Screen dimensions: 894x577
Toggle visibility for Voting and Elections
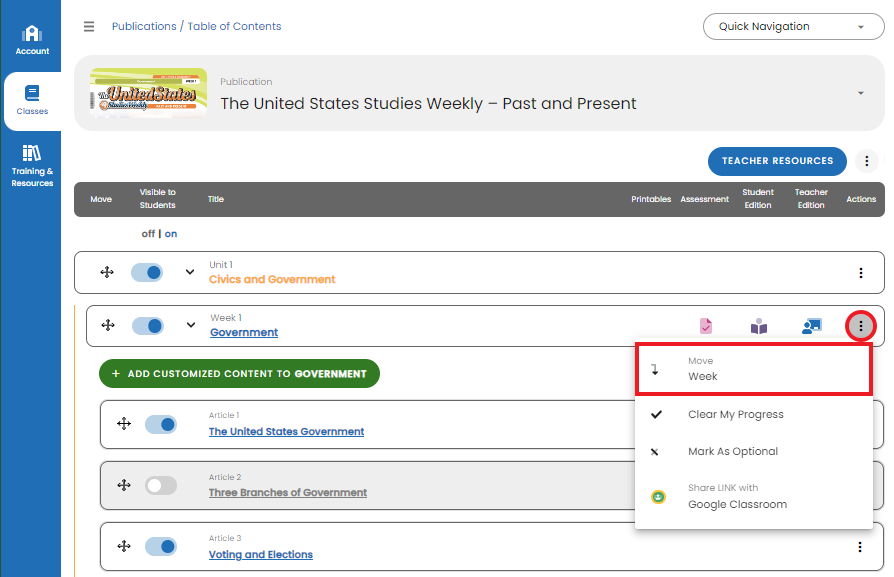coord(161,546)
